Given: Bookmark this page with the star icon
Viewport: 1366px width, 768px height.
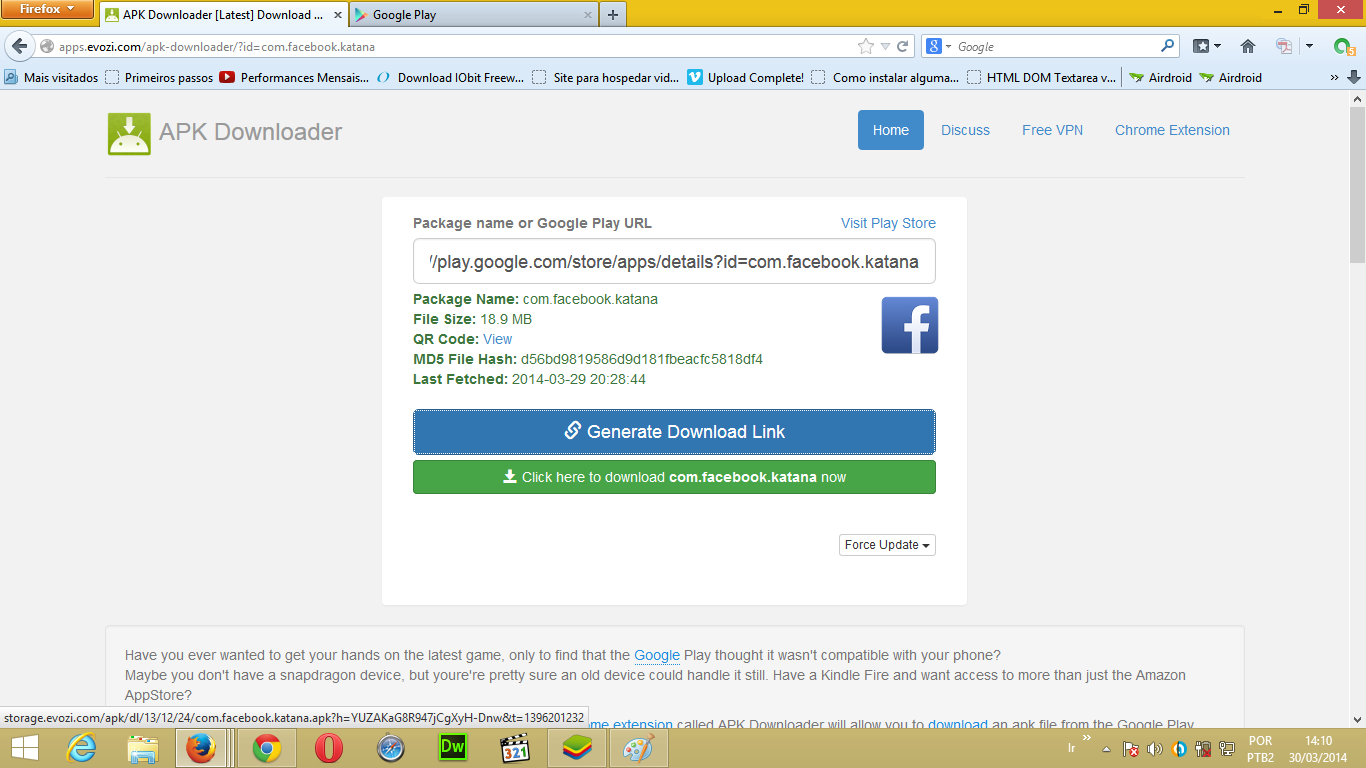Looking at the screenshot, I should (865, 46).
